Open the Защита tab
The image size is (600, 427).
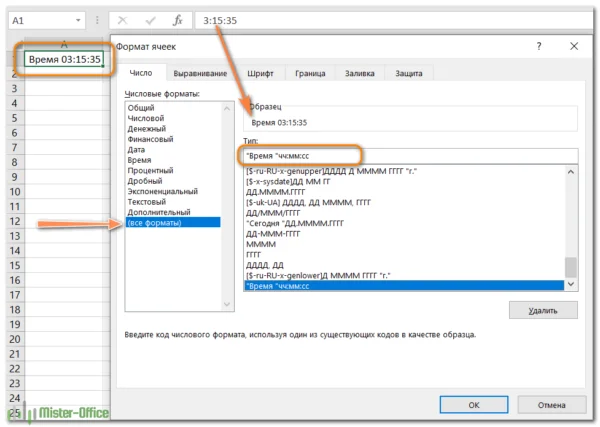click(x=408, y=73)
